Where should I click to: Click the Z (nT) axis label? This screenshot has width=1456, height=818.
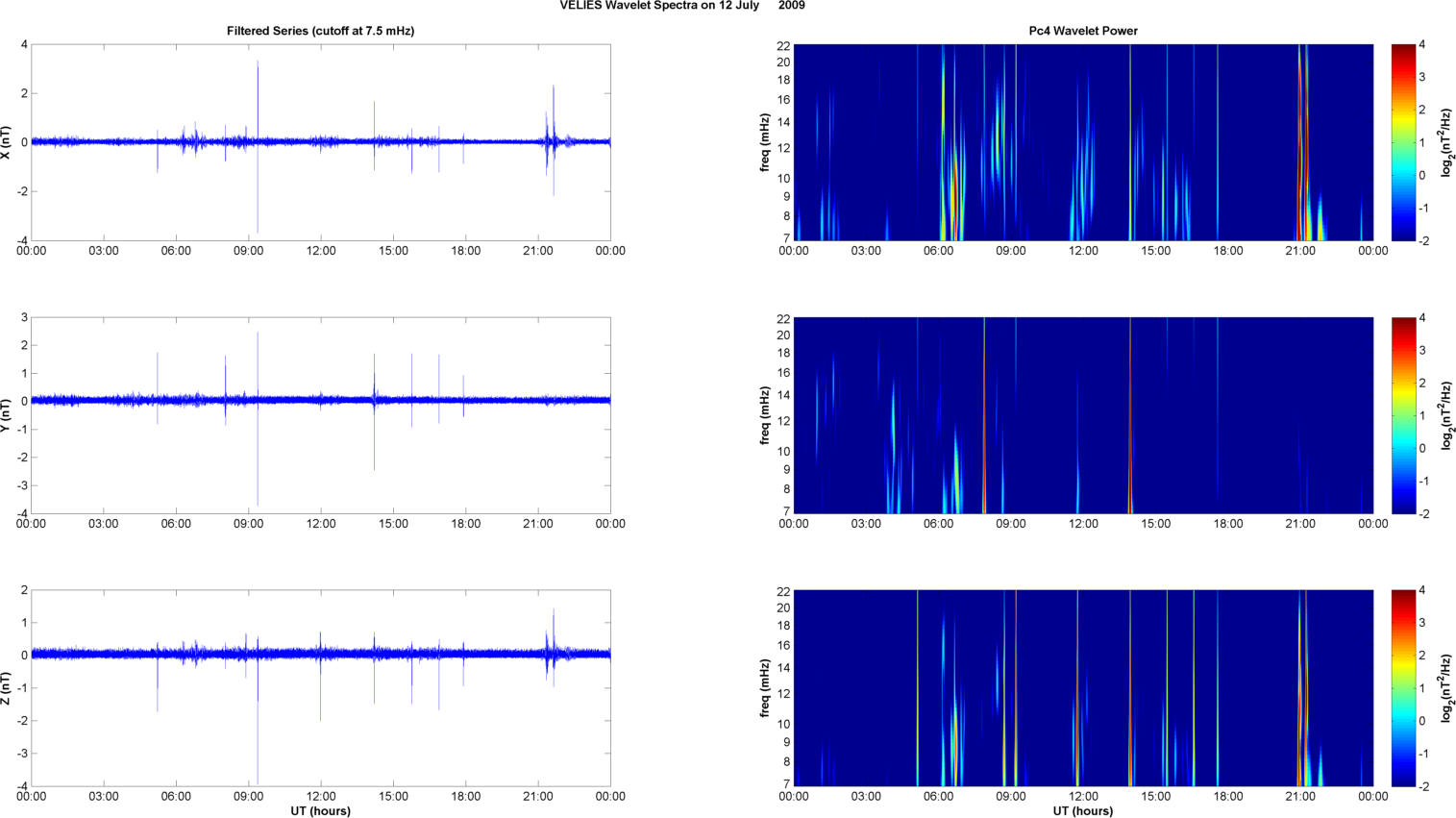[x=7, y=688]
